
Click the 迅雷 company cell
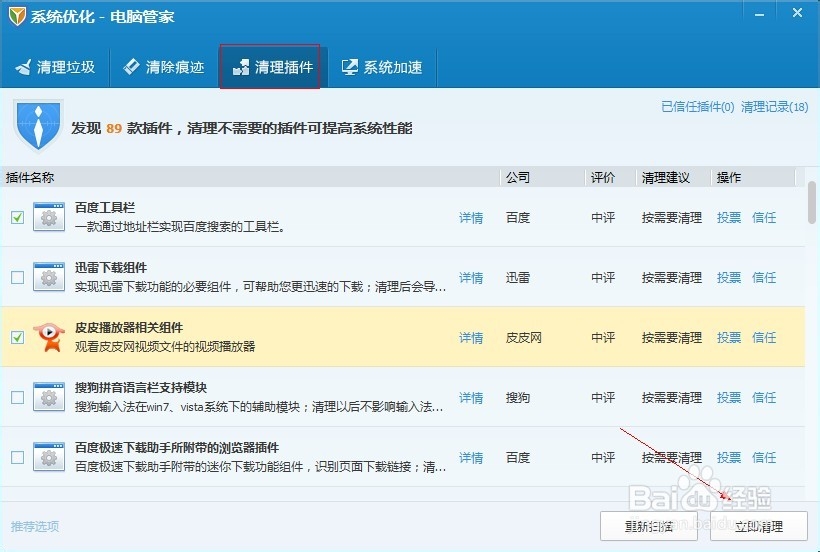click(x=518, y=278)
